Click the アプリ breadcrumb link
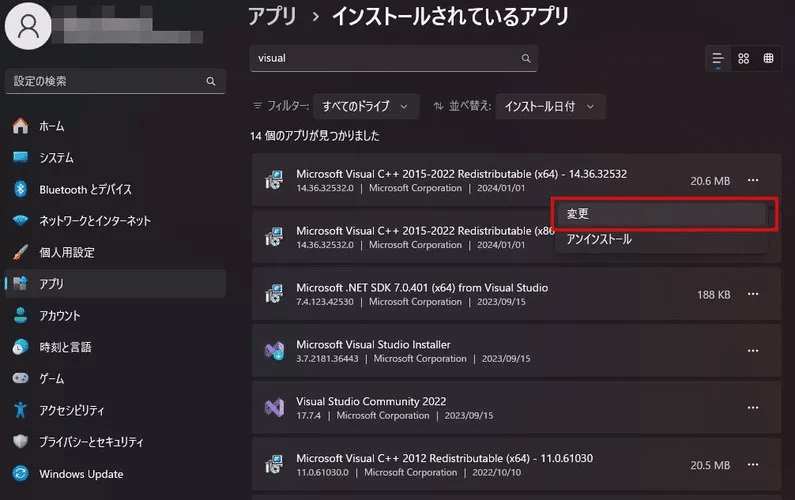The height and width of the screenshot is (500, 795). coord(272,16)
